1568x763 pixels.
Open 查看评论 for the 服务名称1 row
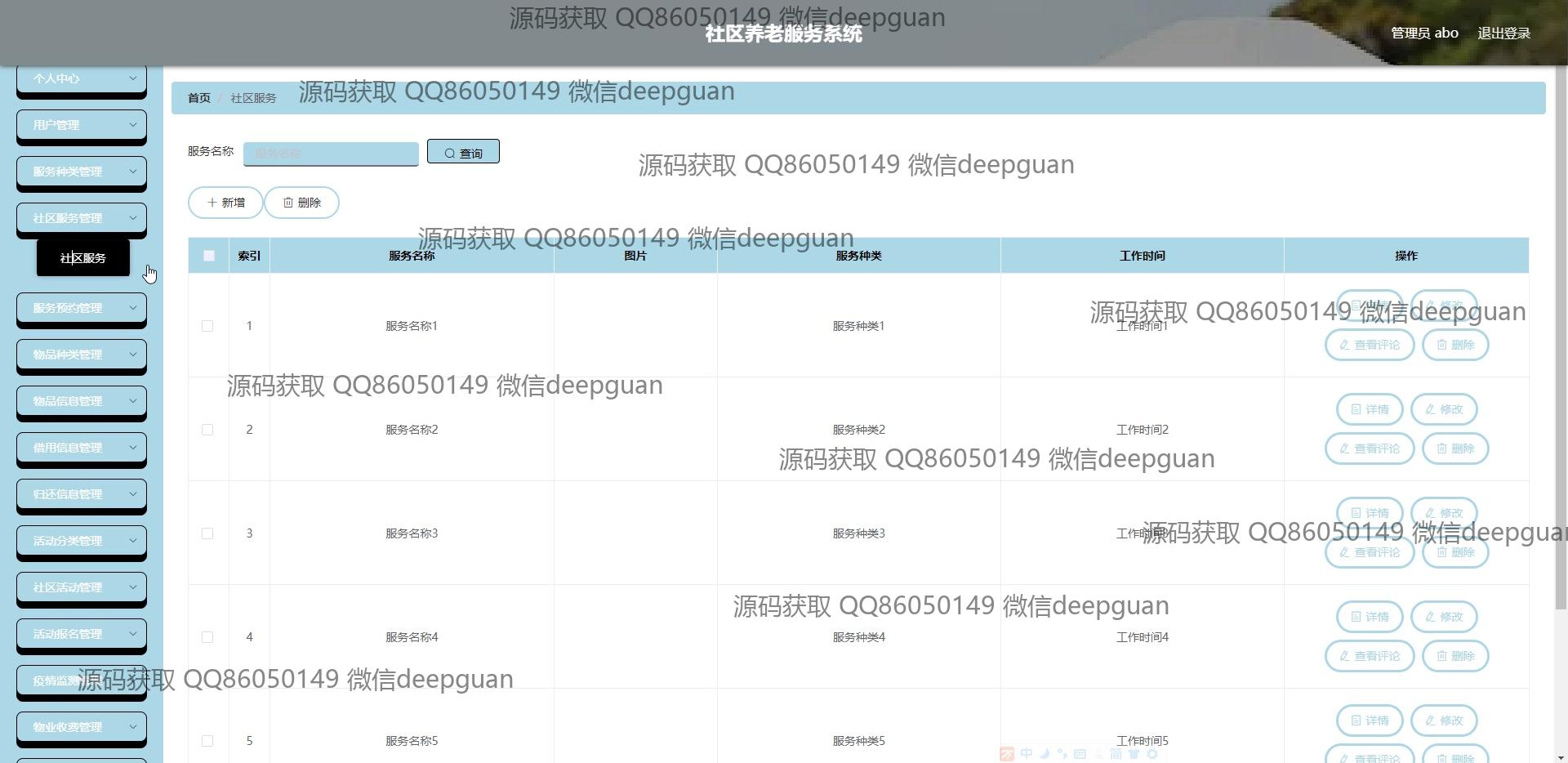click(x=1370, y=345)
